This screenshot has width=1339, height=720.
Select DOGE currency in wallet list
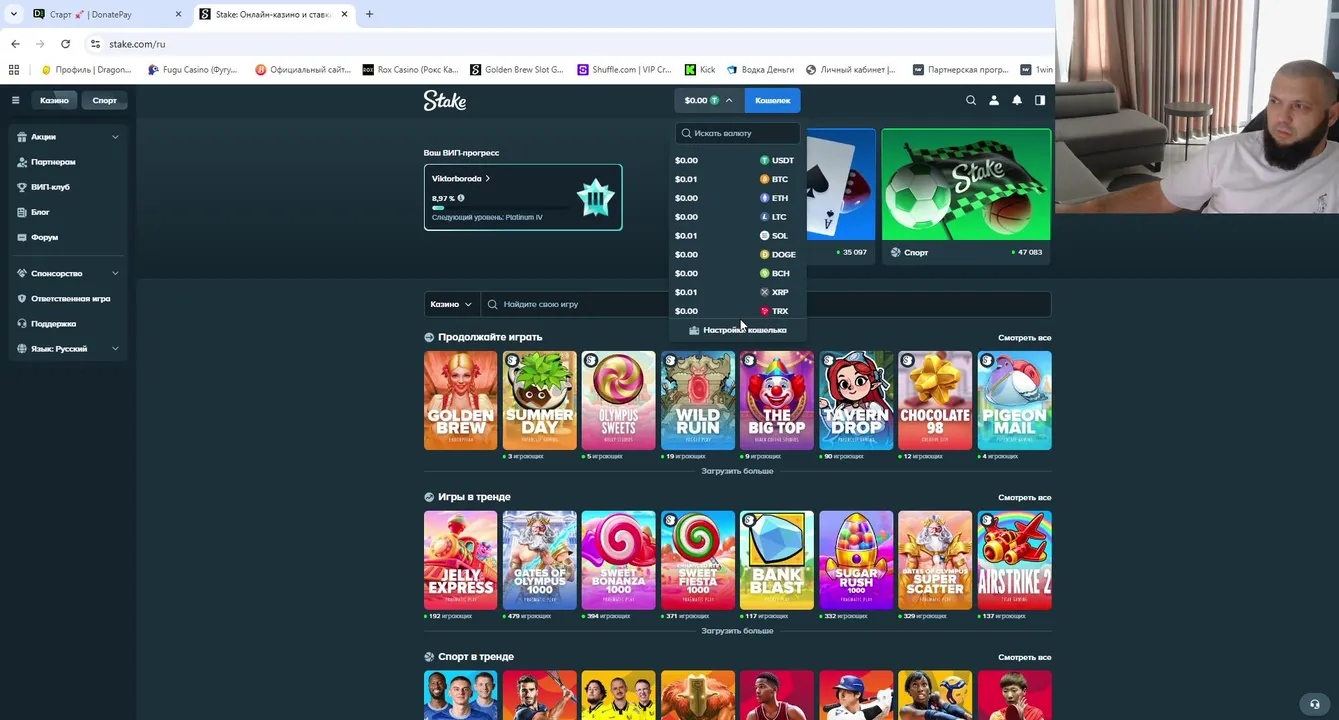(737, 254)
